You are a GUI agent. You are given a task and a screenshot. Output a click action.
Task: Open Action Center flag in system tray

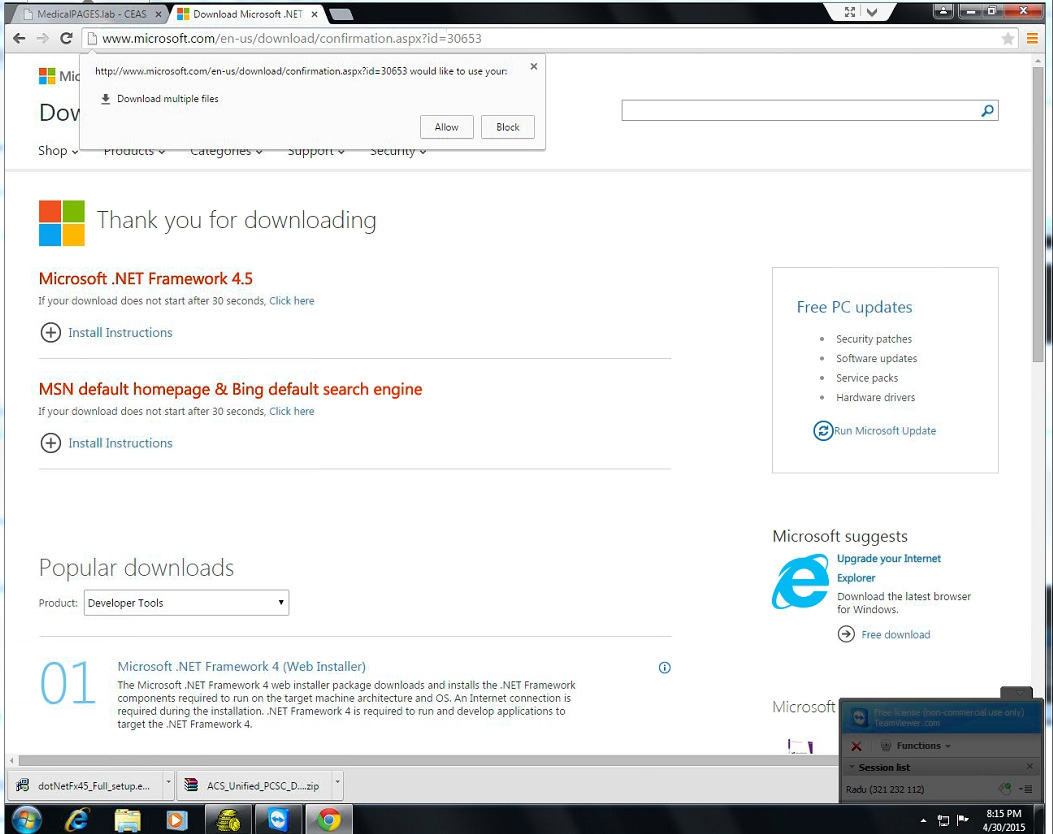963,819
